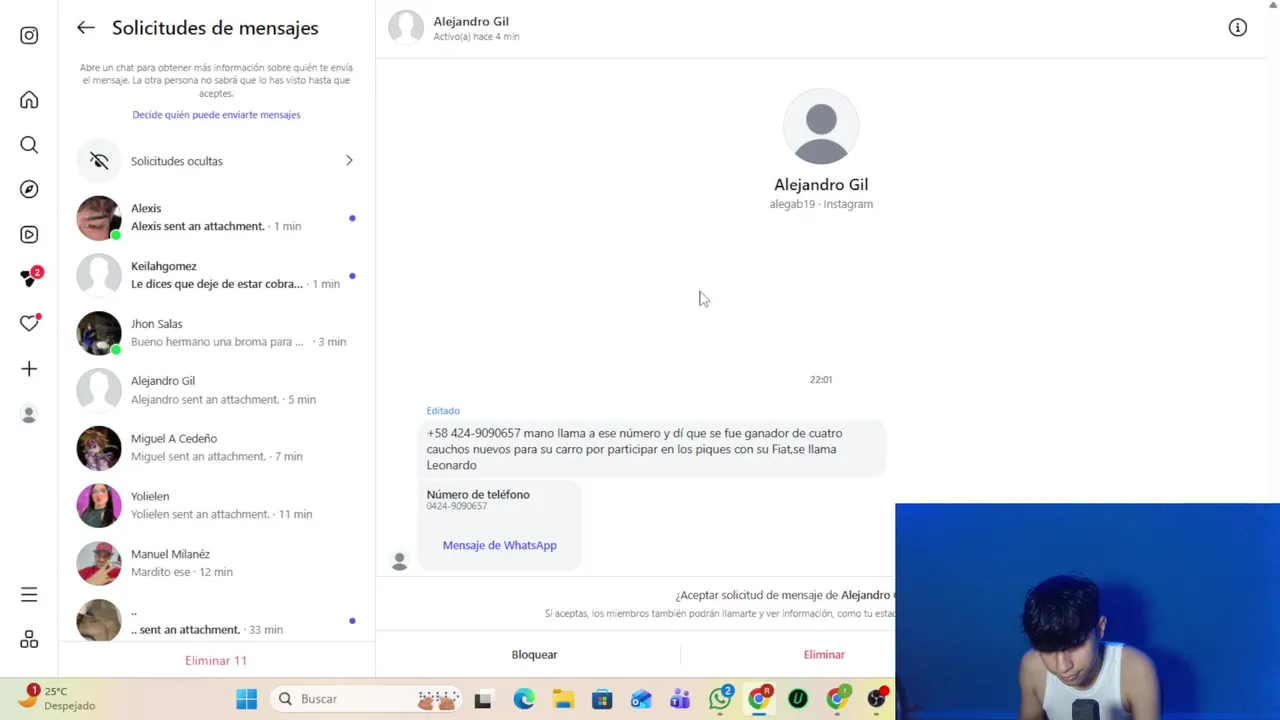
Task: Open Microsoft Edge in taskbar
Action: [x=524, y=699]
